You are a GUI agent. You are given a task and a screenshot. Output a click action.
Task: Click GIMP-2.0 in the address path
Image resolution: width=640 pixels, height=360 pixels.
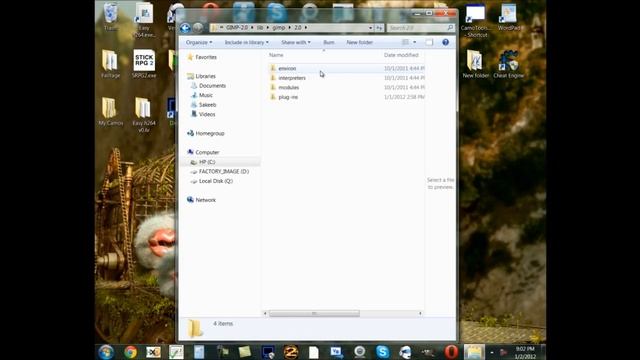(x=237, y=28)
